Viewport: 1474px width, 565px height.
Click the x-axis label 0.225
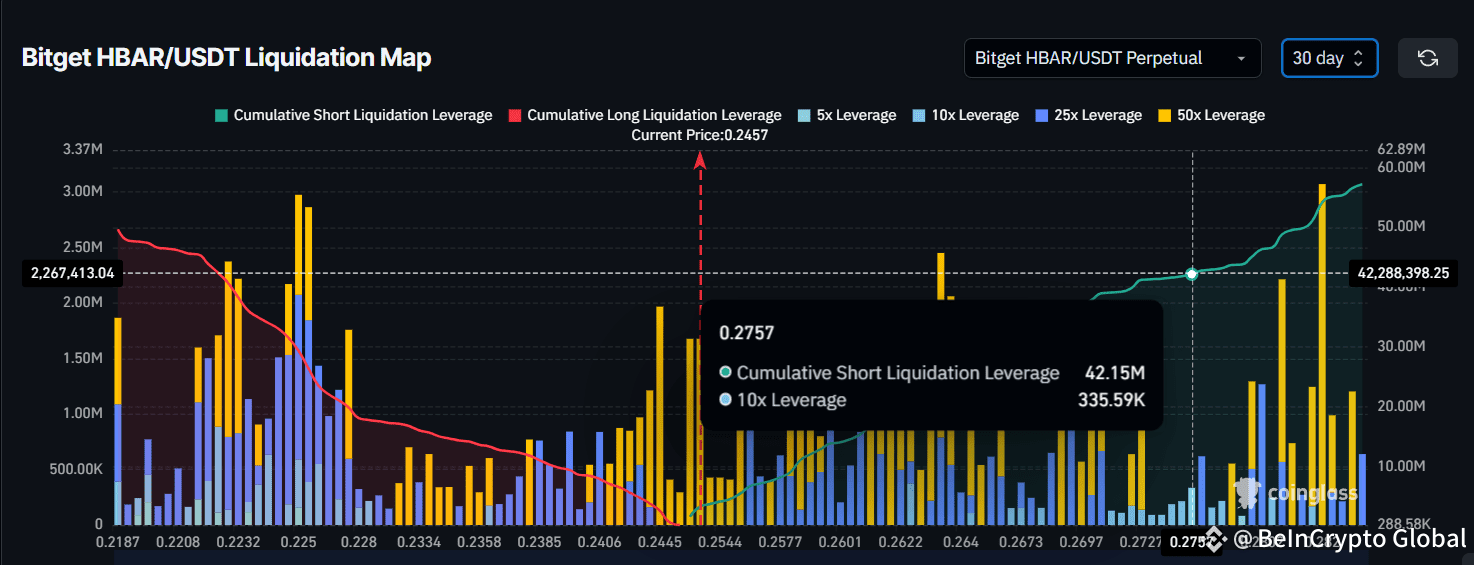coord(299,542)
